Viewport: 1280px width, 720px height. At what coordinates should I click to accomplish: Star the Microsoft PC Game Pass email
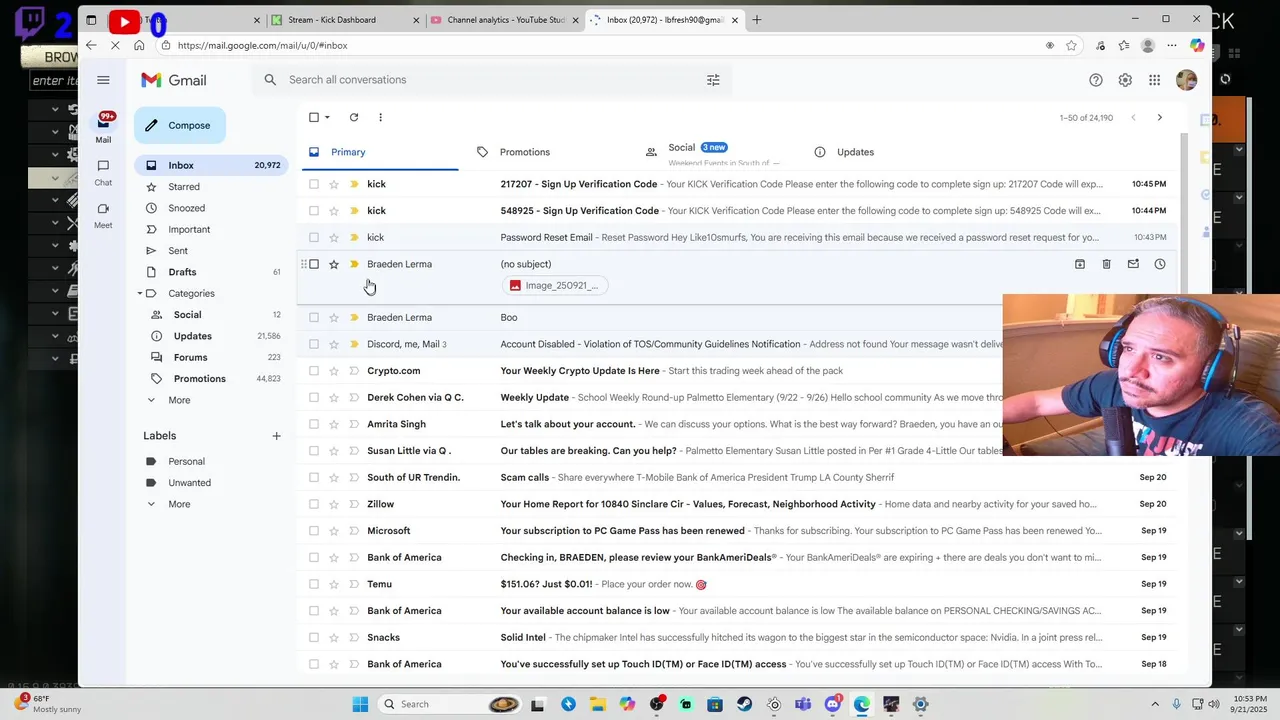(x=334, y=531)
